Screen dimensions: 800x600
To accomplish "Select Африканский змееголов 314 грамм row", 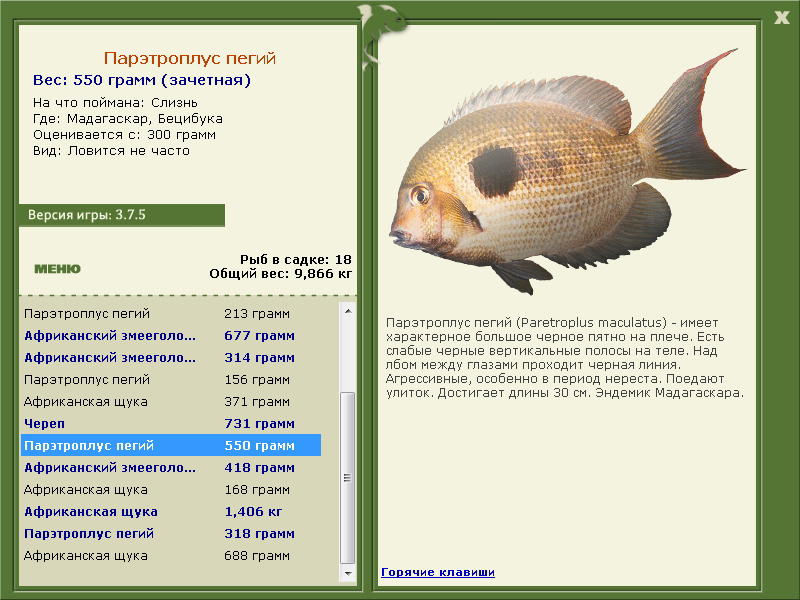I will click(x=171, y=358).
